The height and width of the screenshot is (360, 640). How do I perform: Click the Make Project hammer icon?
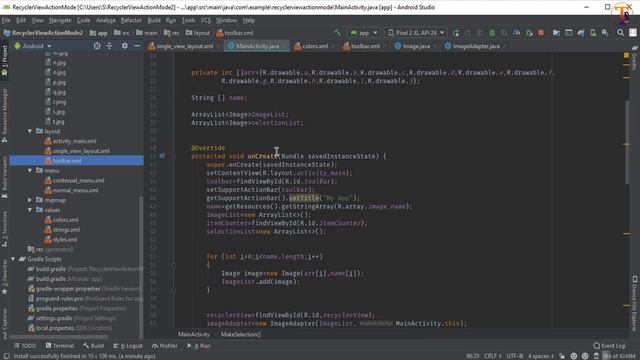pos(338,33)
